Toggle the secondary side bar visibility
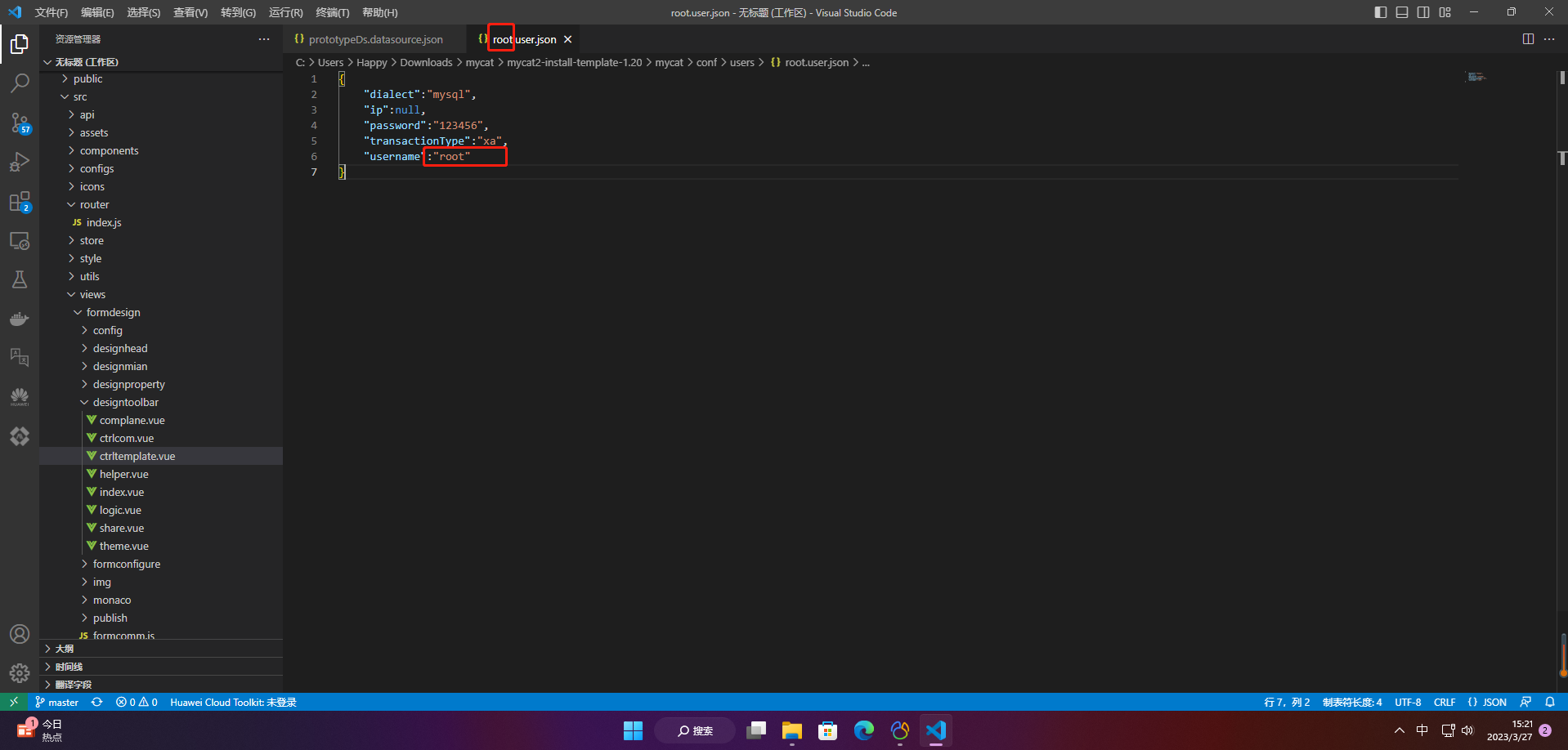The height and width of the screenshot is (750, 1568). click(x=1423, y=12)
